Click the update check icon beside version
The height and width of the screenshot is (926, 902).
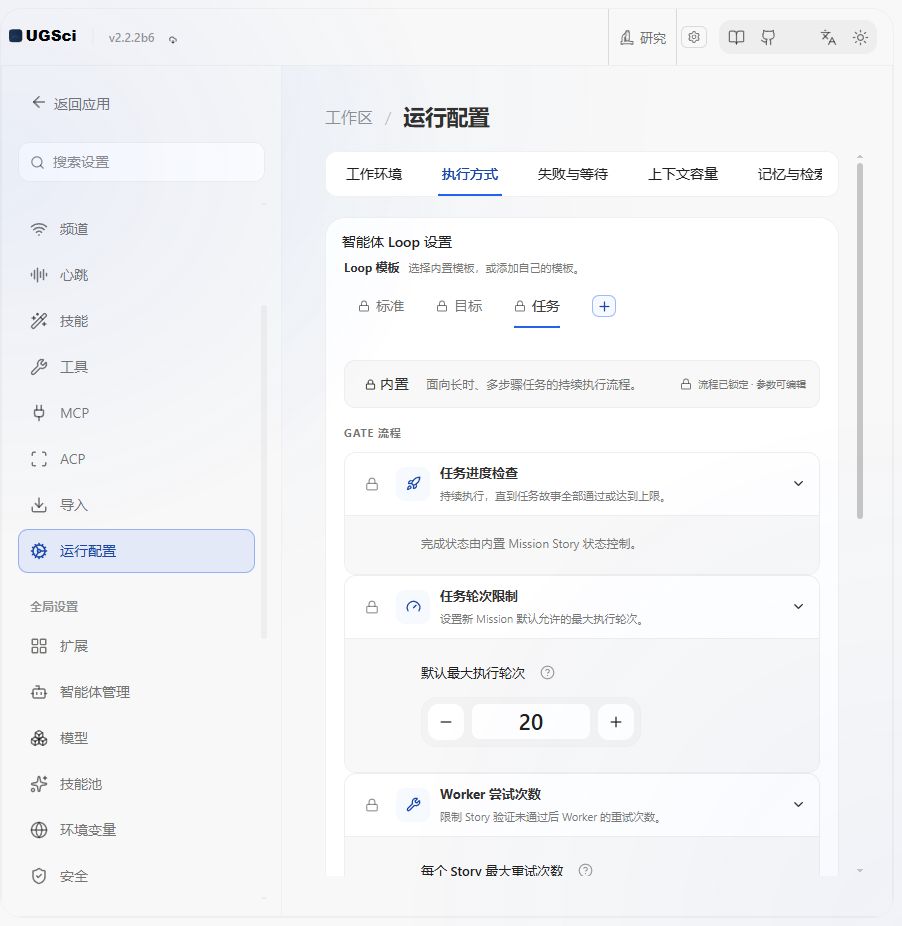173,40
